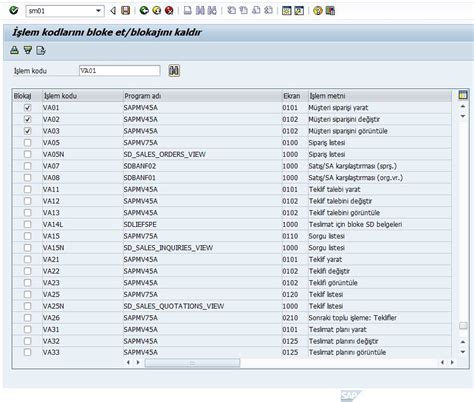Viewport: 474px width, 402px height.
Task: Click the green Back arrow icon
Action: pos(144,11)
